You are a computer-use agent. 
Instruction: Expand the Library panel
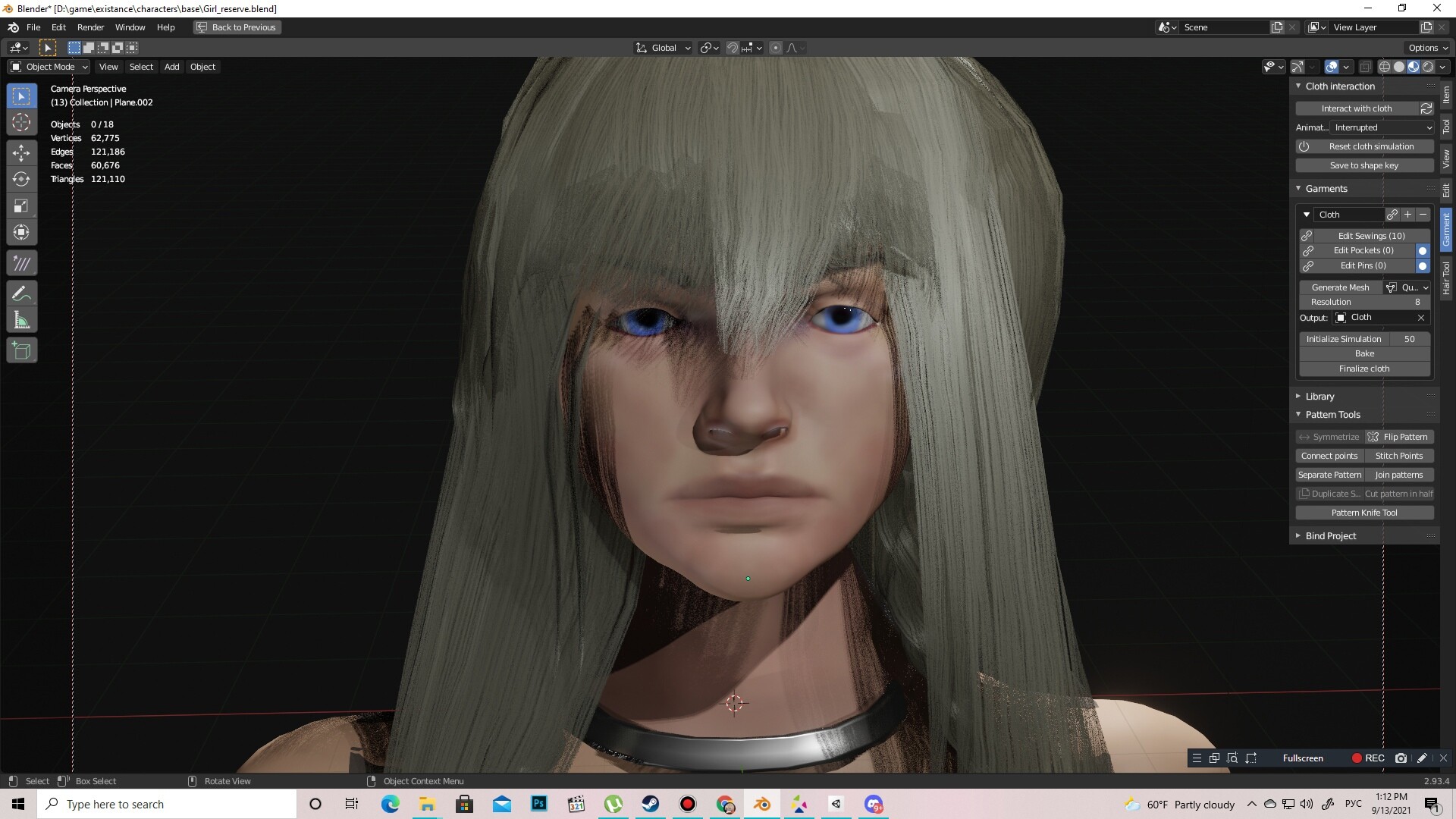click(1319, 396)
